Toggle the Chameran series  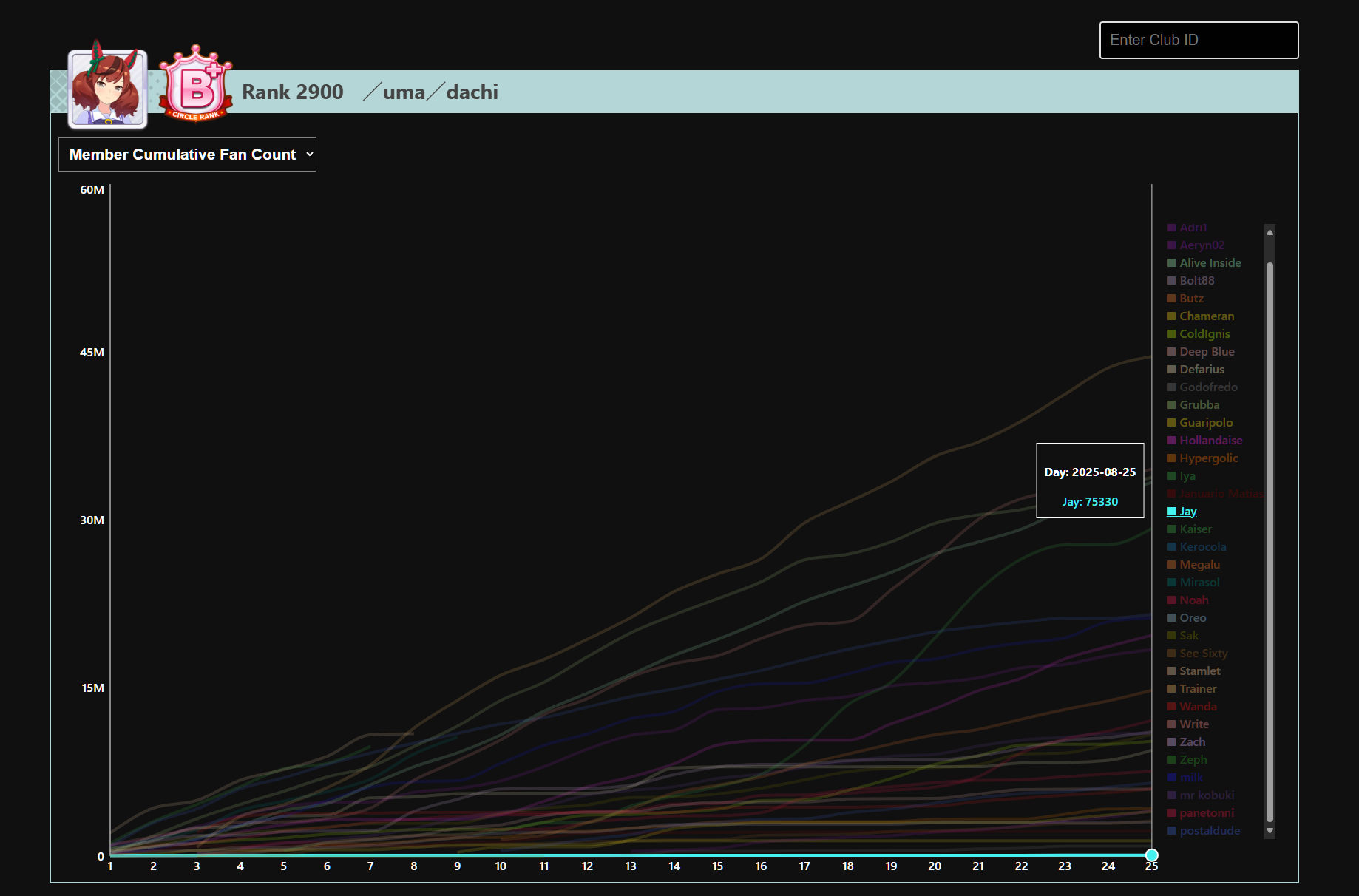[1201, 316]
